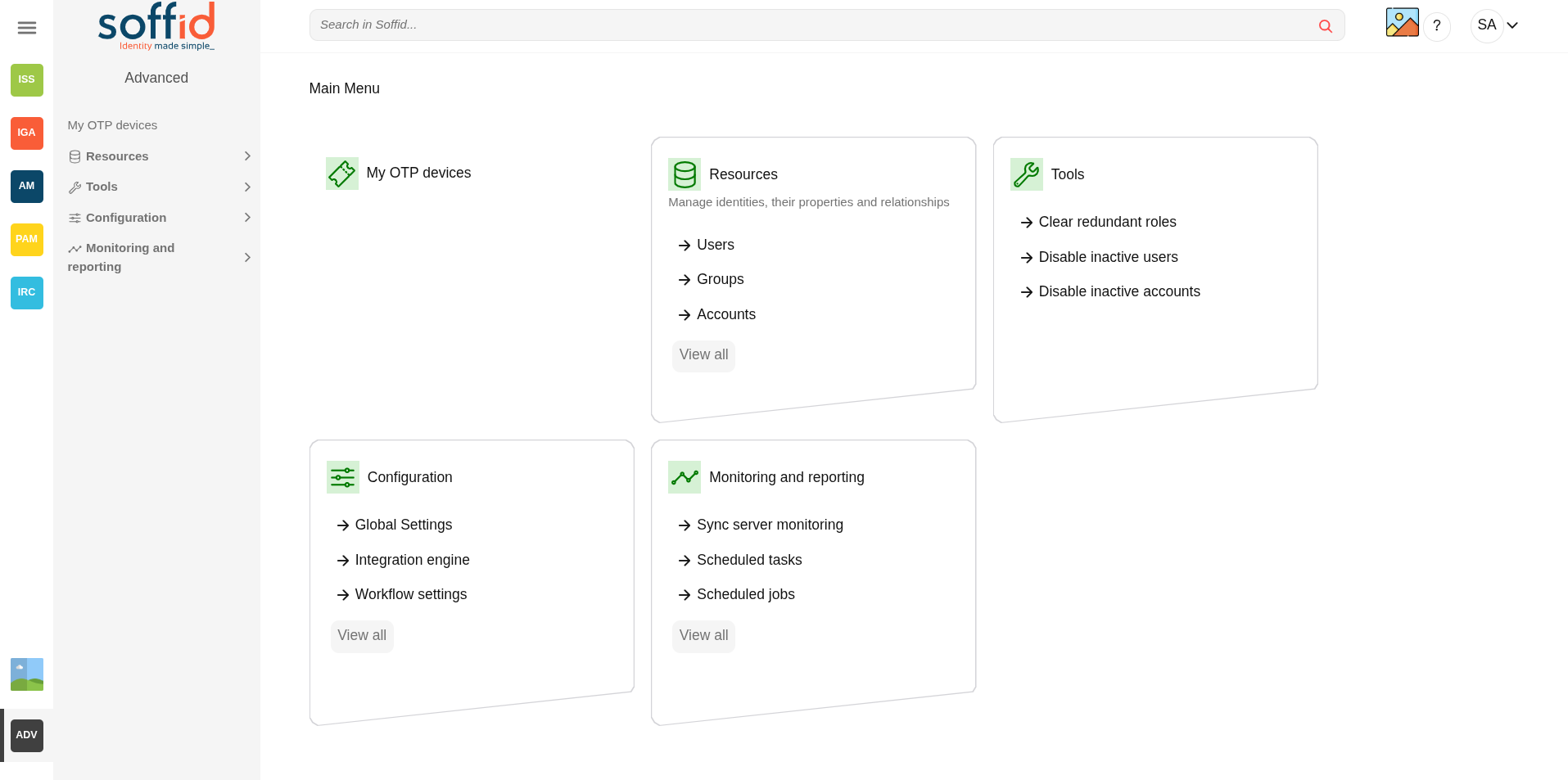Click View all under Resources

tap(703, 355)
